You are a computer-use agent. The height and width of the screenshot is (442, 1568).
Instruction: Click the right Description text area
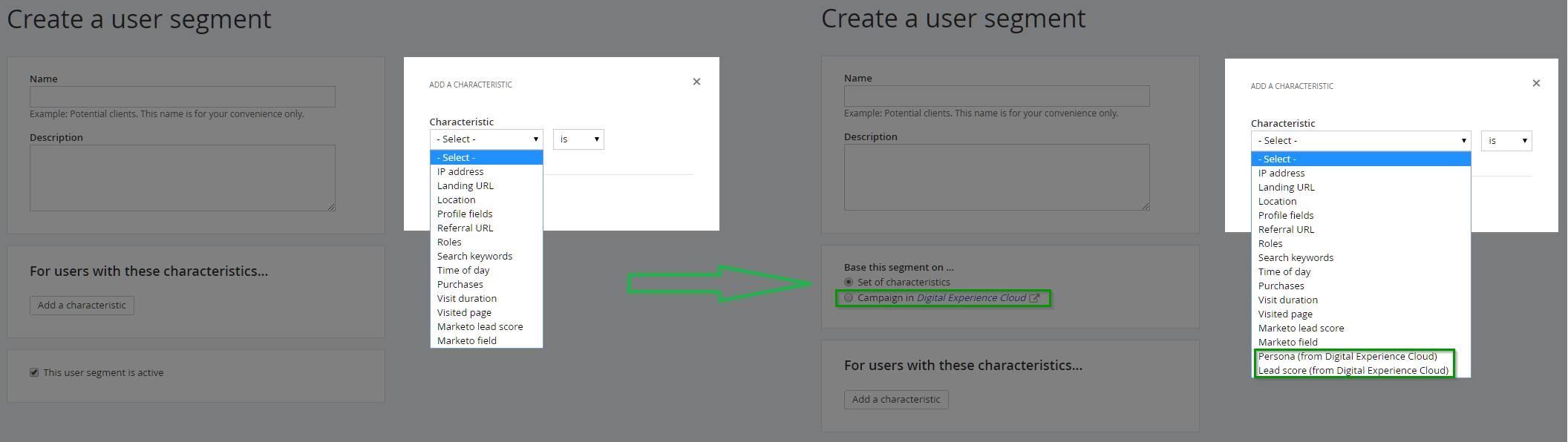pyautogui.click(x=996, y=177)
